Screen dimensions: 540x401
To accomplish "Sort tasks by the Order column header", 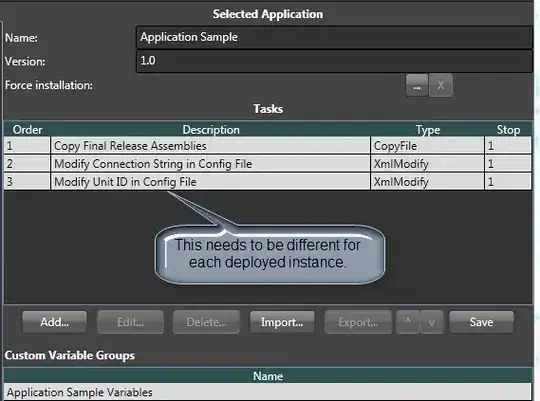I will point(28,130).
